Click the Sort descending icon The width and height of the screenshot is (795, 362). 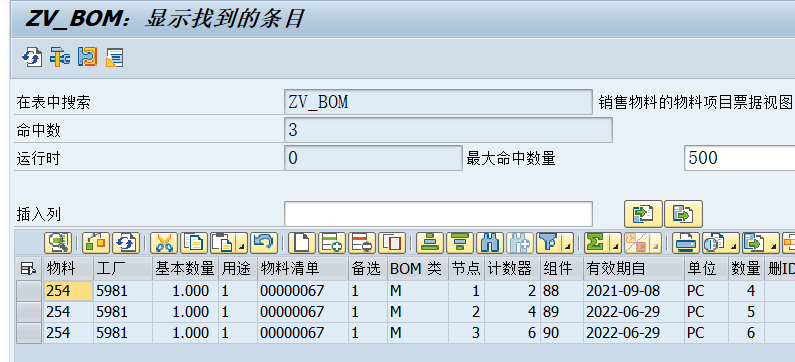click(460, 243)
